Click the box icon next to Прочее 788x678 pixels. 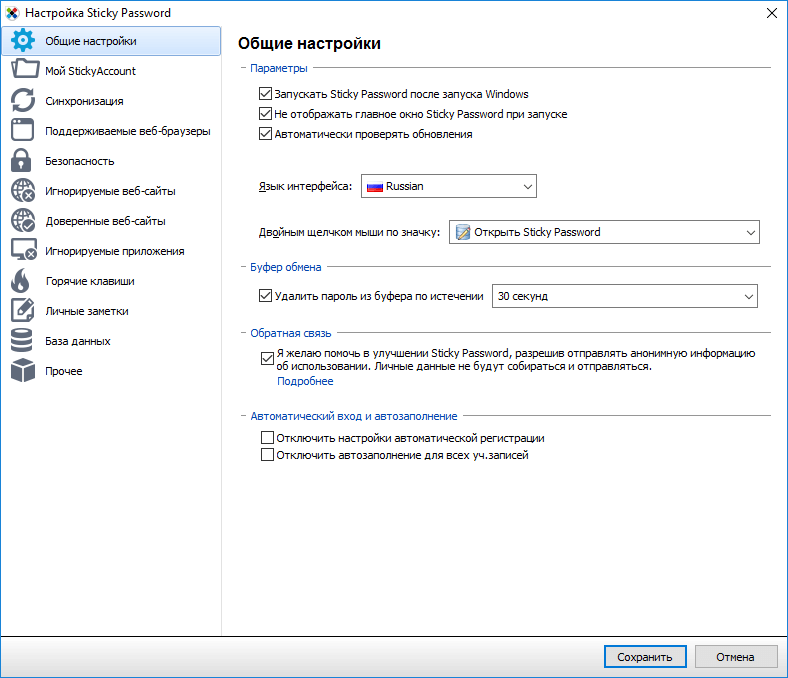click(x=23, y=371)
